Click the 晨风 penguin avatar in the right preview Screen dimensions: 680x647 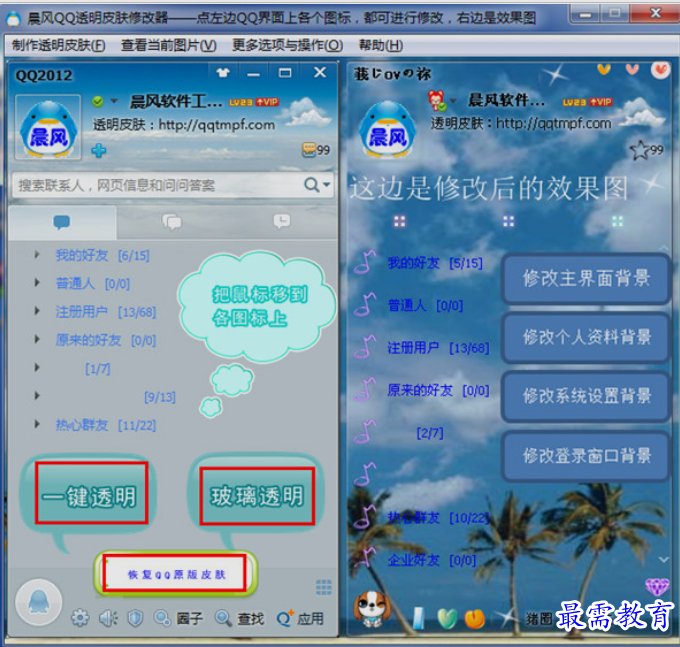[x=387, y=128]
